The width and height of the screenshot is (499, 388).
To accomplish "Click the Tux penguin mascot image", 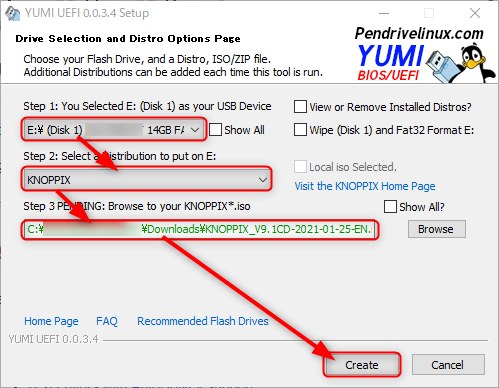I will [477, 62].
